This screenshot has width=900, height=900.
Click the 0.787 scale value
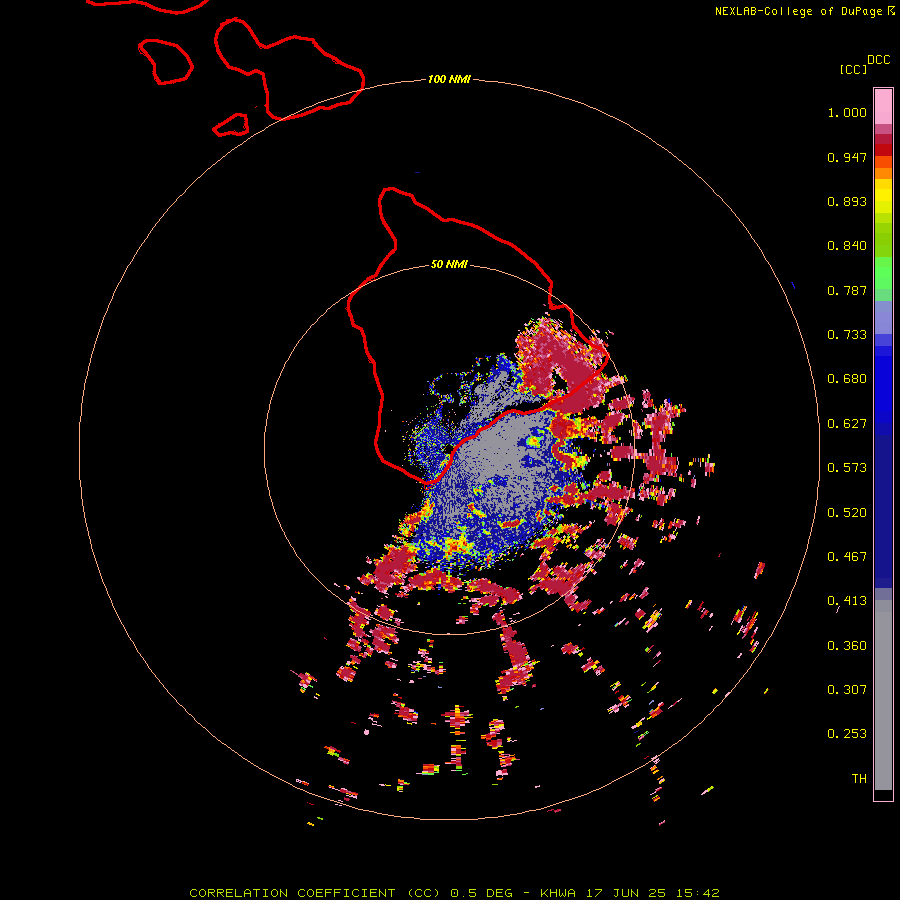coord(847,290)
